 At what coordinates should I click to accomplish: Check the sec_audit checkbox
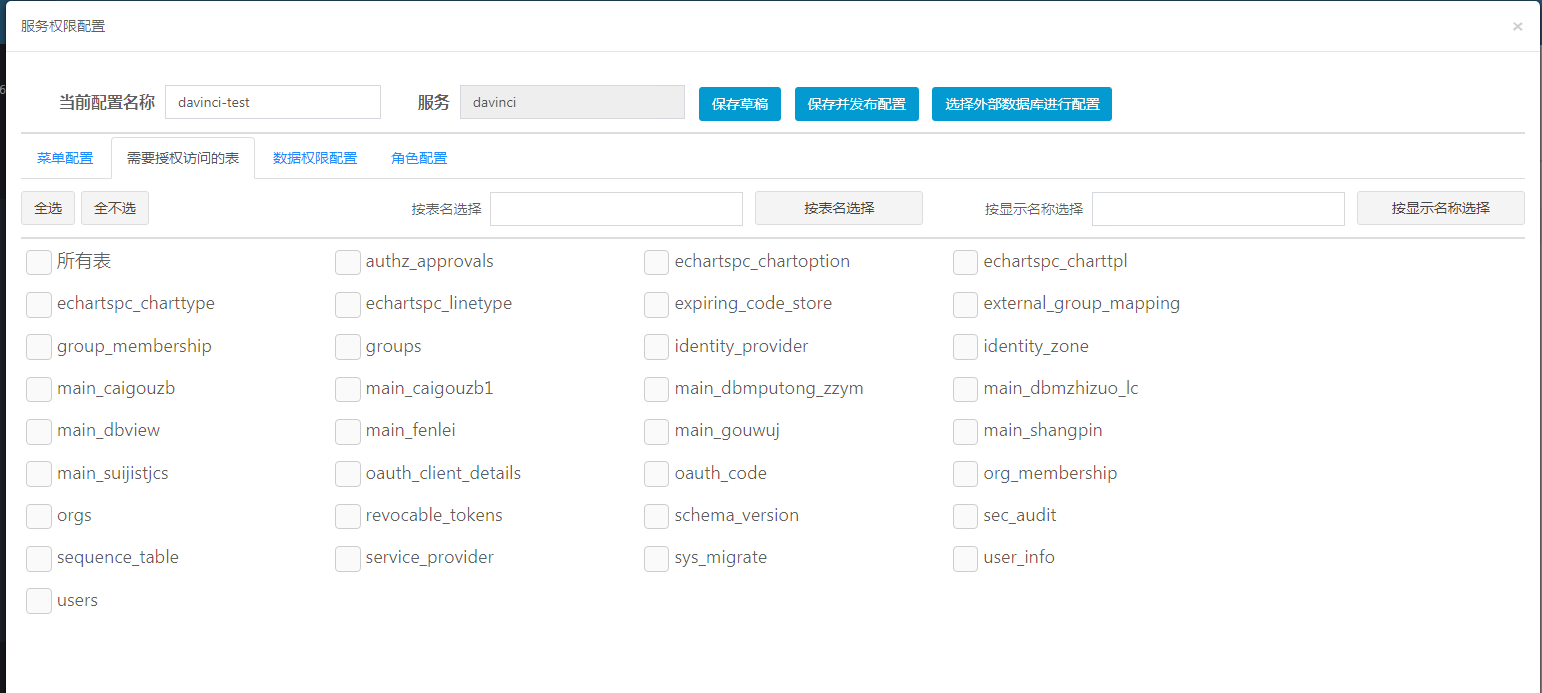click(x=966, y=516)
